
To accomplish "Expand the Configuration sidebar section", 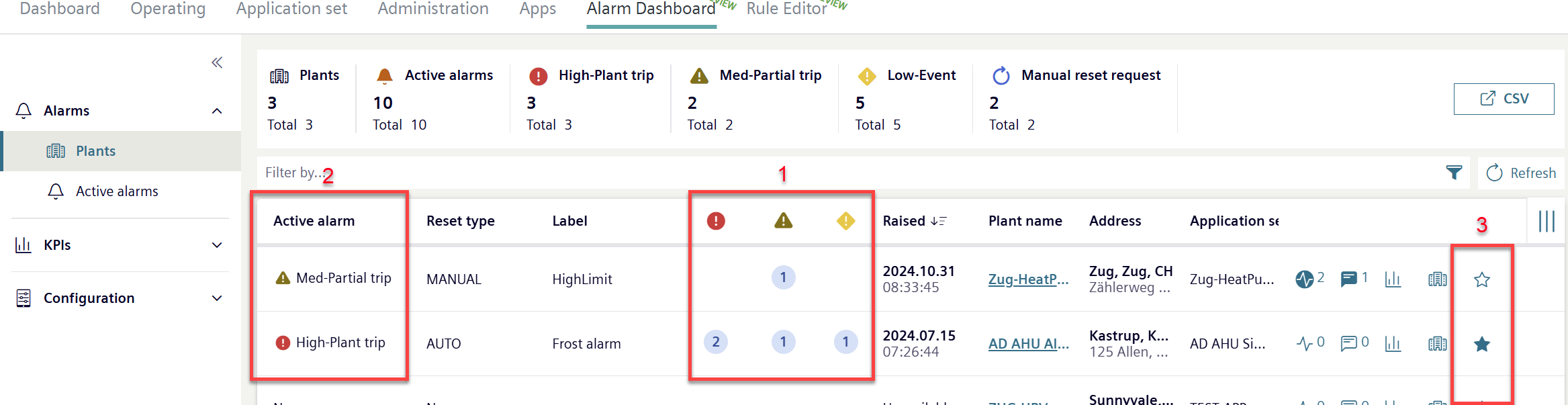I will click(217, 298).
